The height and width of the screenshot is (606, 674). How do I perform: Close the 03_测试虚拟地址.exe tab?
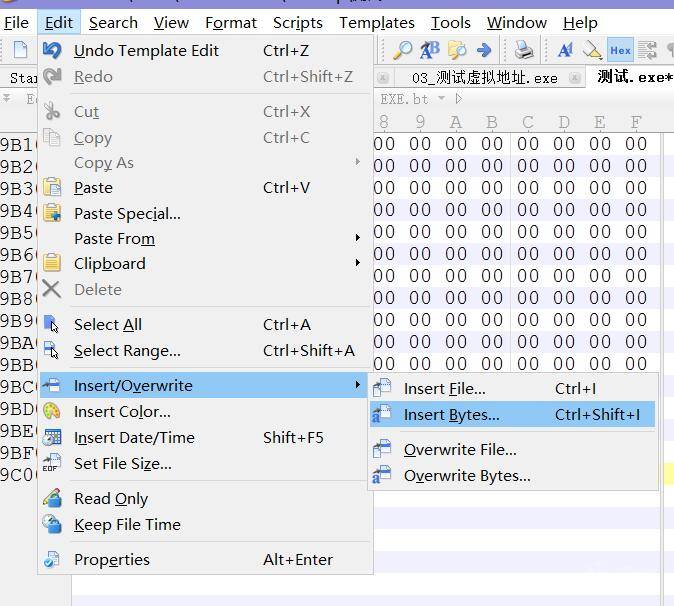tap(383, 78)
